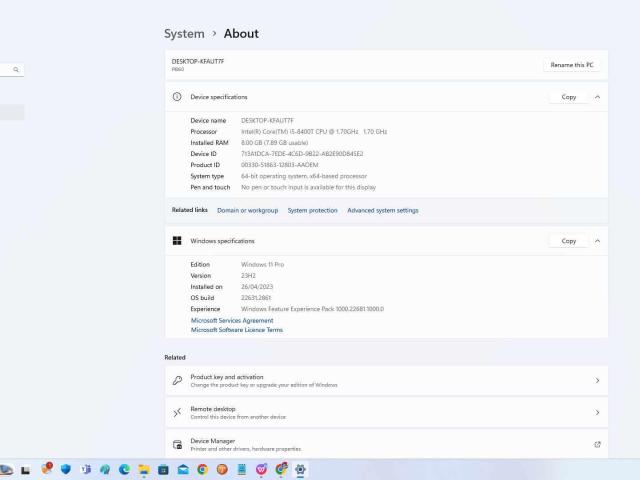The image size is (640, 480).
Task: Click the Pen and touch value text
Action: [x=309, y=187]
